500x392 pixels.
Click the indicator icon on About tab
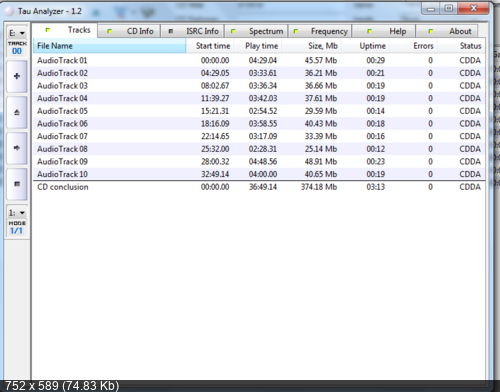point(431,31)
